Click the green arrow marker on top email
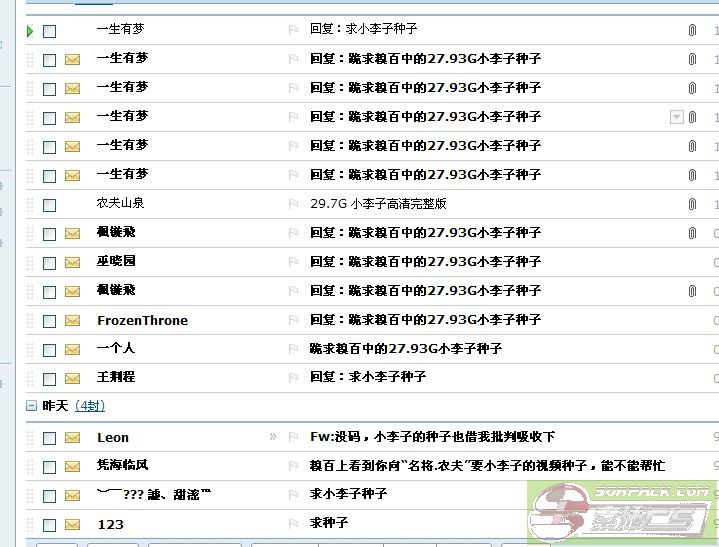The height and width of the screenshot is (547, 719). coord(30,31)
